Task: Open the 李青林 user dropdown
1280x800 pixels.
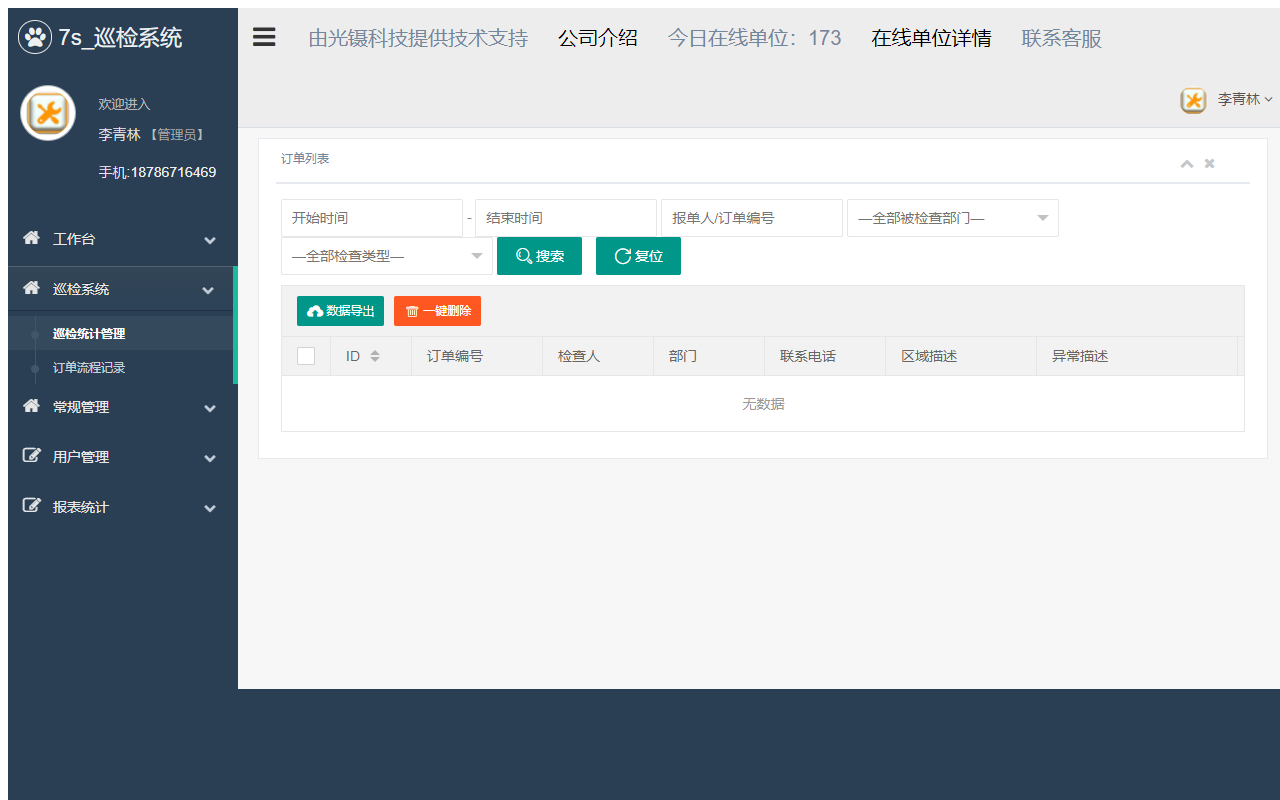Action: click(1244, 99)
